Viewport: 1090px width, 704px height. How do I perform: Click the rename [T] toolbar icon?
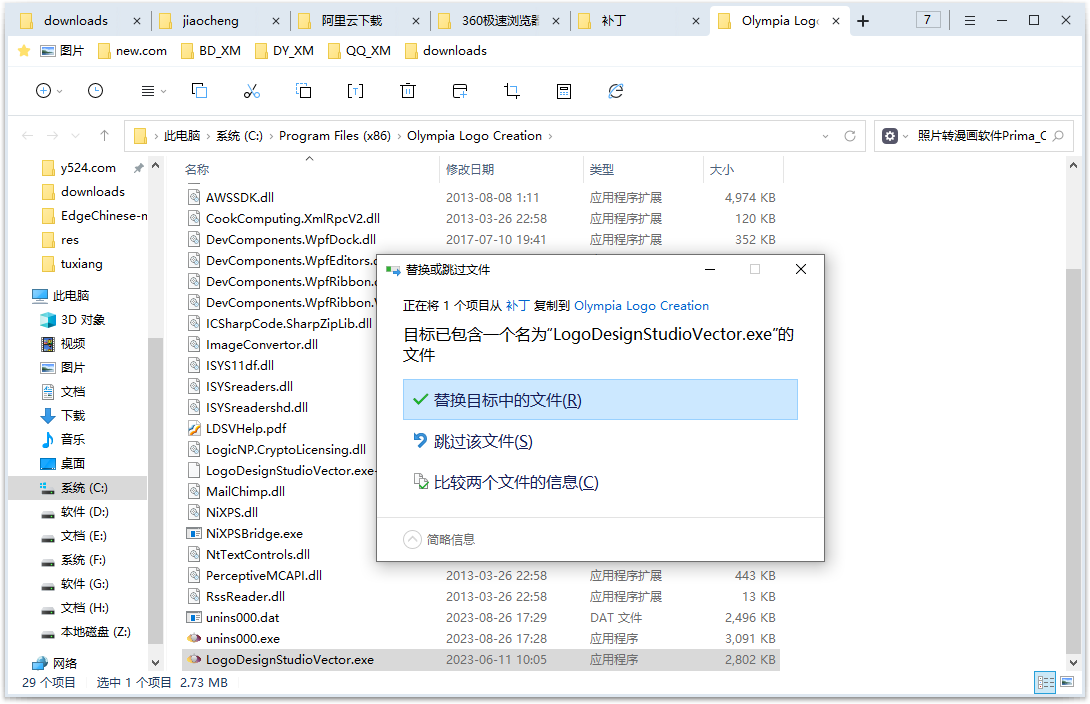tap(355, 91)
